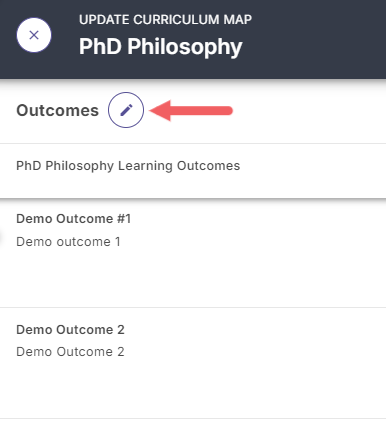Click blank area right of the red arrow
This screenshot has height=427, width=386.
(308, 110)
